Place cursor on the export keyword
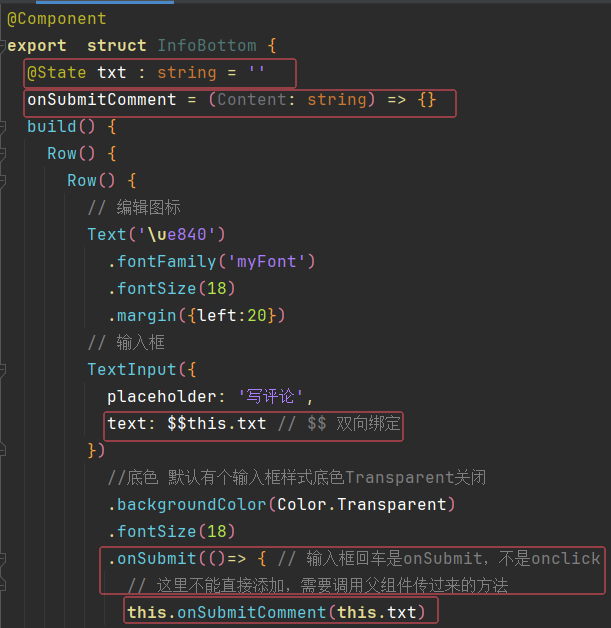The width and height of the screenshot is (611, 628). [x=37, y=46]
